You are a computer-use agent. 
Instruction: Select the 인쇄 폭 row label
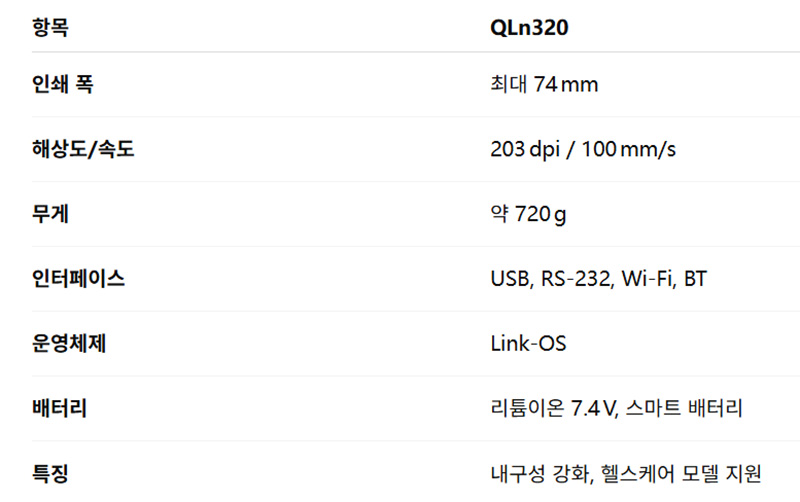point(62,84)
